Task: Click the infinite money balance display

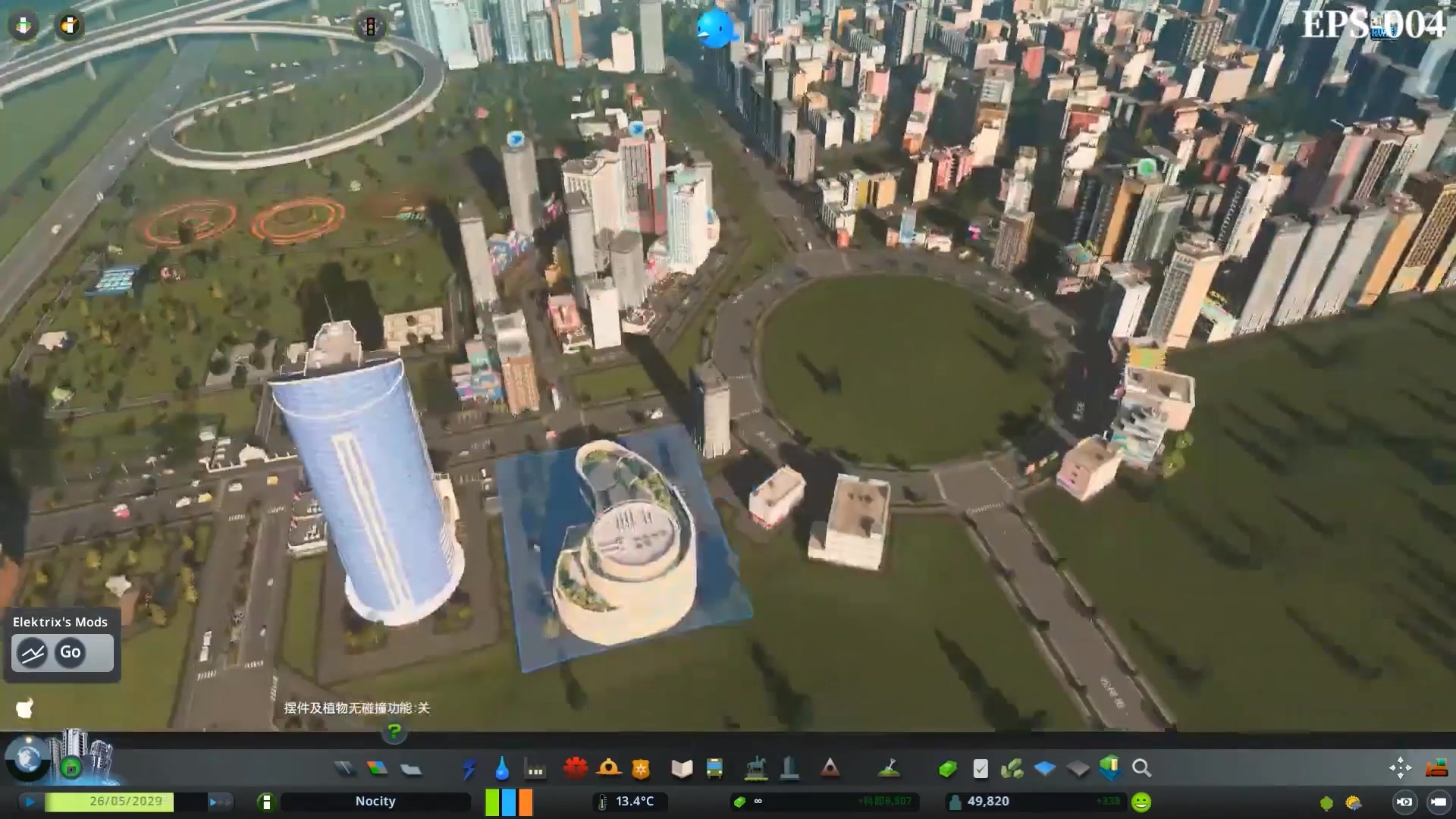Action: click(x=827, y=802)
